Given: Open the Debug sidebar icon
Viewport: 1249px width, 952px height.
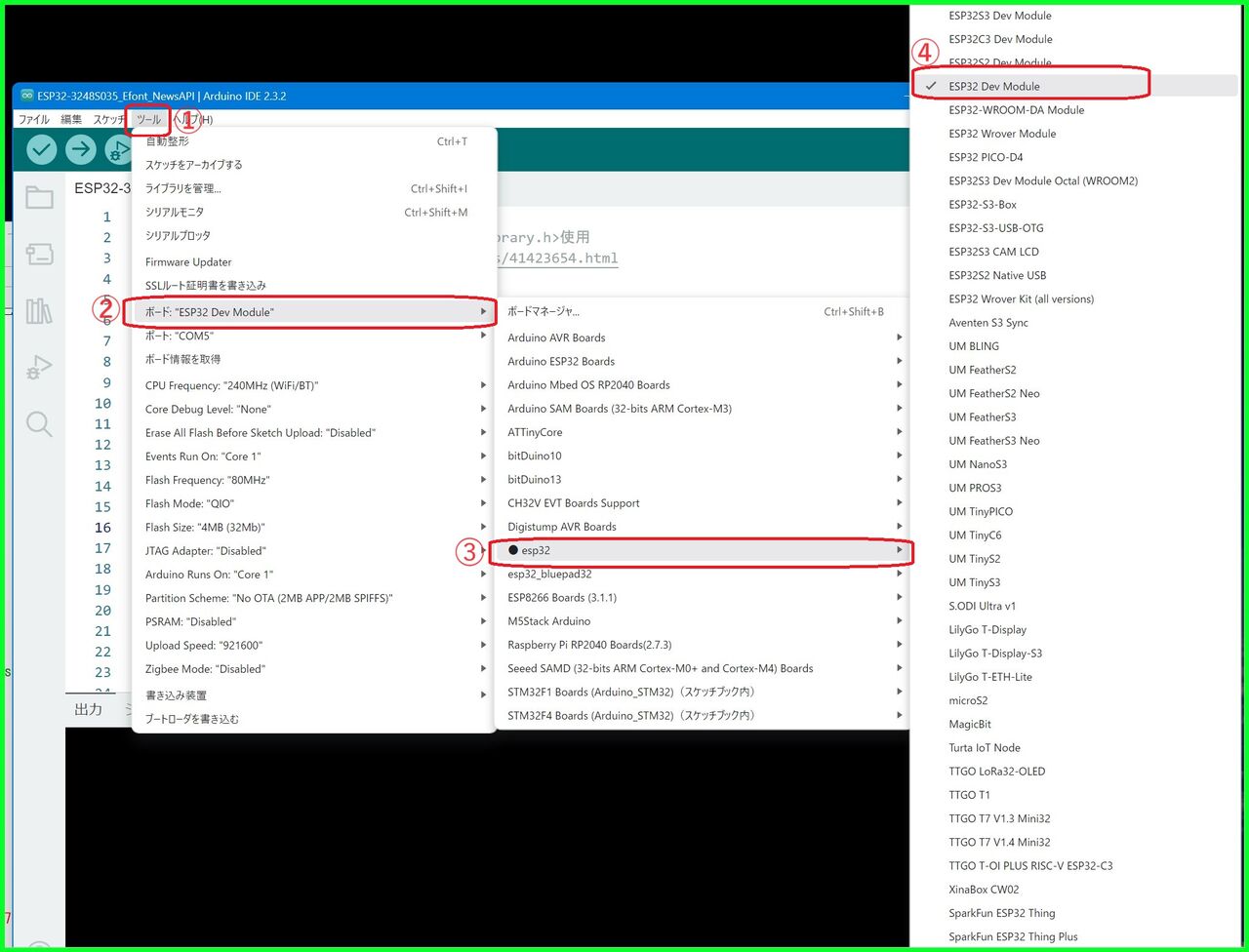Looking at the screenshot, I should pos(39,368).
